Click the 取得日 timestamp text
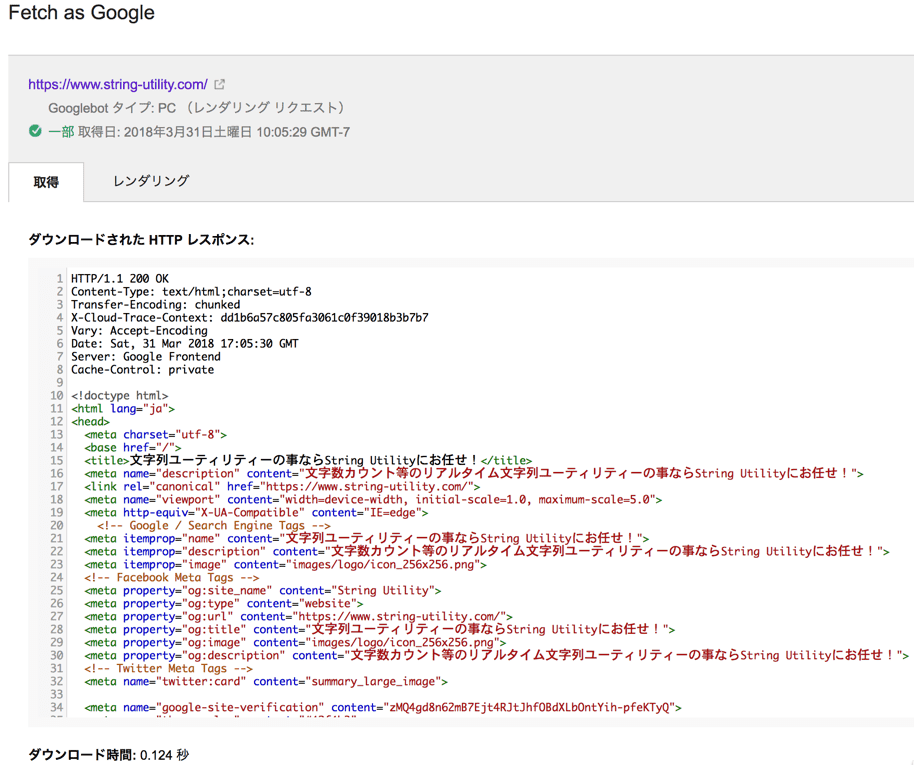 [x=214, y=132]
